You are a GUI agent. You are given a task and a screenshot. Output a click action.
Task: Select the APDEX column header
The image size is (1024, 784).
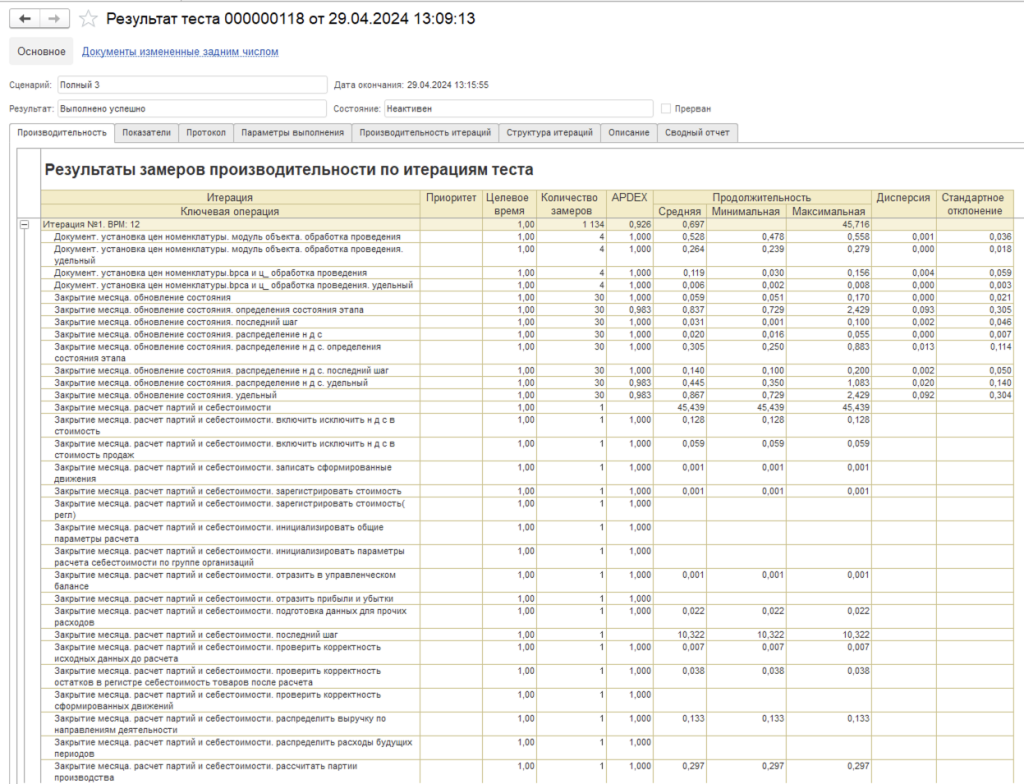(630, 198)
